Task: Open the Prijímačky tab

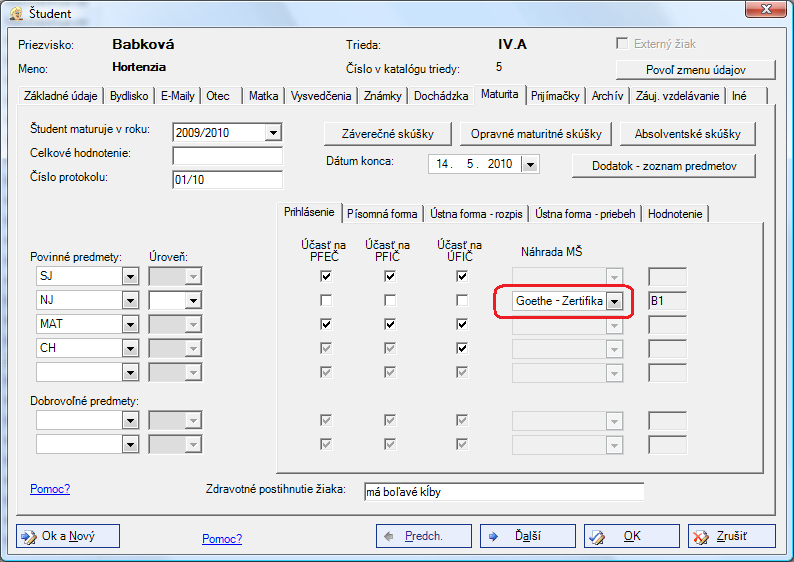Action: point(555,96)
